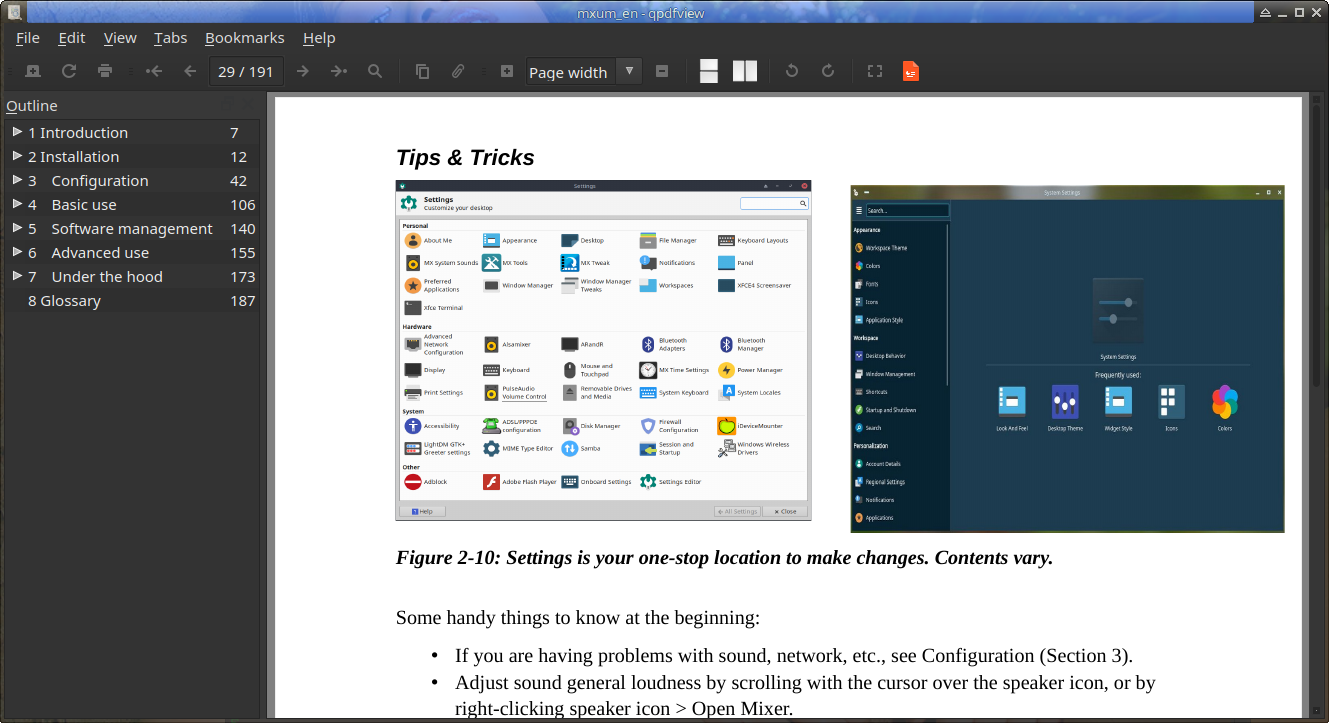Image resolution: width=1329 pixels, height=723 pixels.
Task: Click the Xfce Settings screenshot in the page
Action: pyautogui.click(x=603, y=350)
